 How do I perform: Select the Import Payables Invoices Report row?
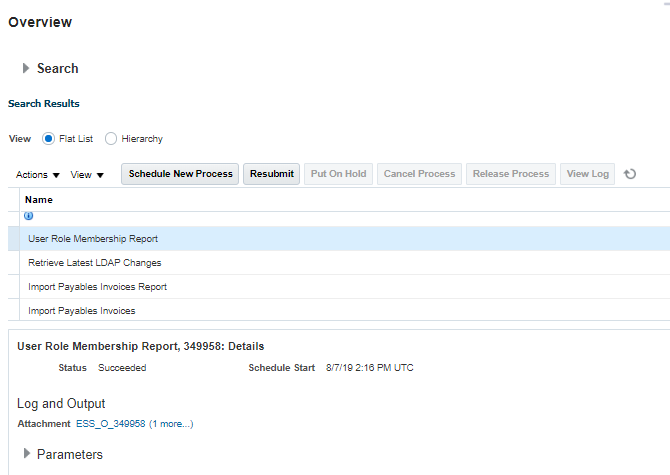(x=339, y=287)
